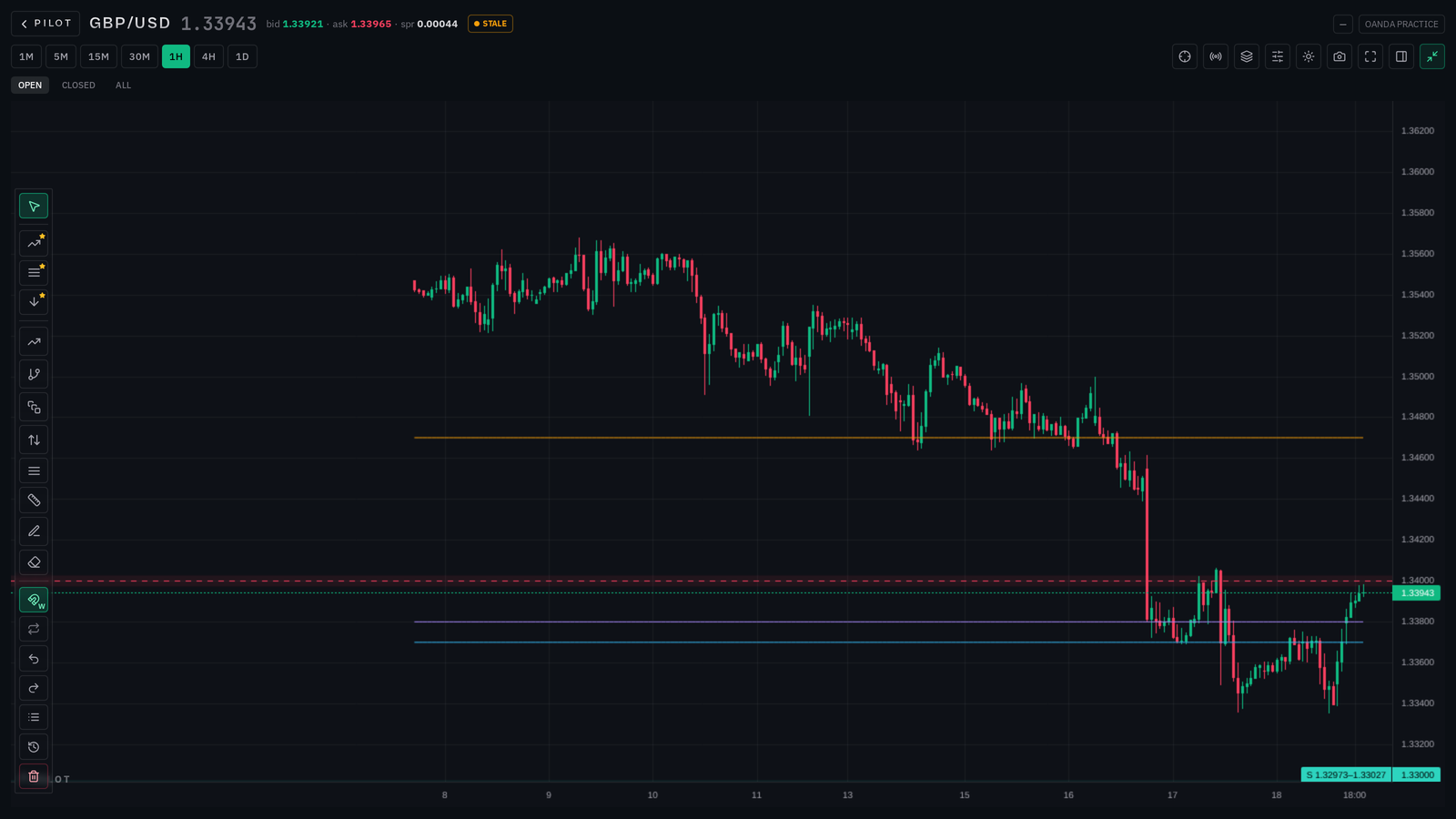Choose the 1D timeframe

(242, 56)
